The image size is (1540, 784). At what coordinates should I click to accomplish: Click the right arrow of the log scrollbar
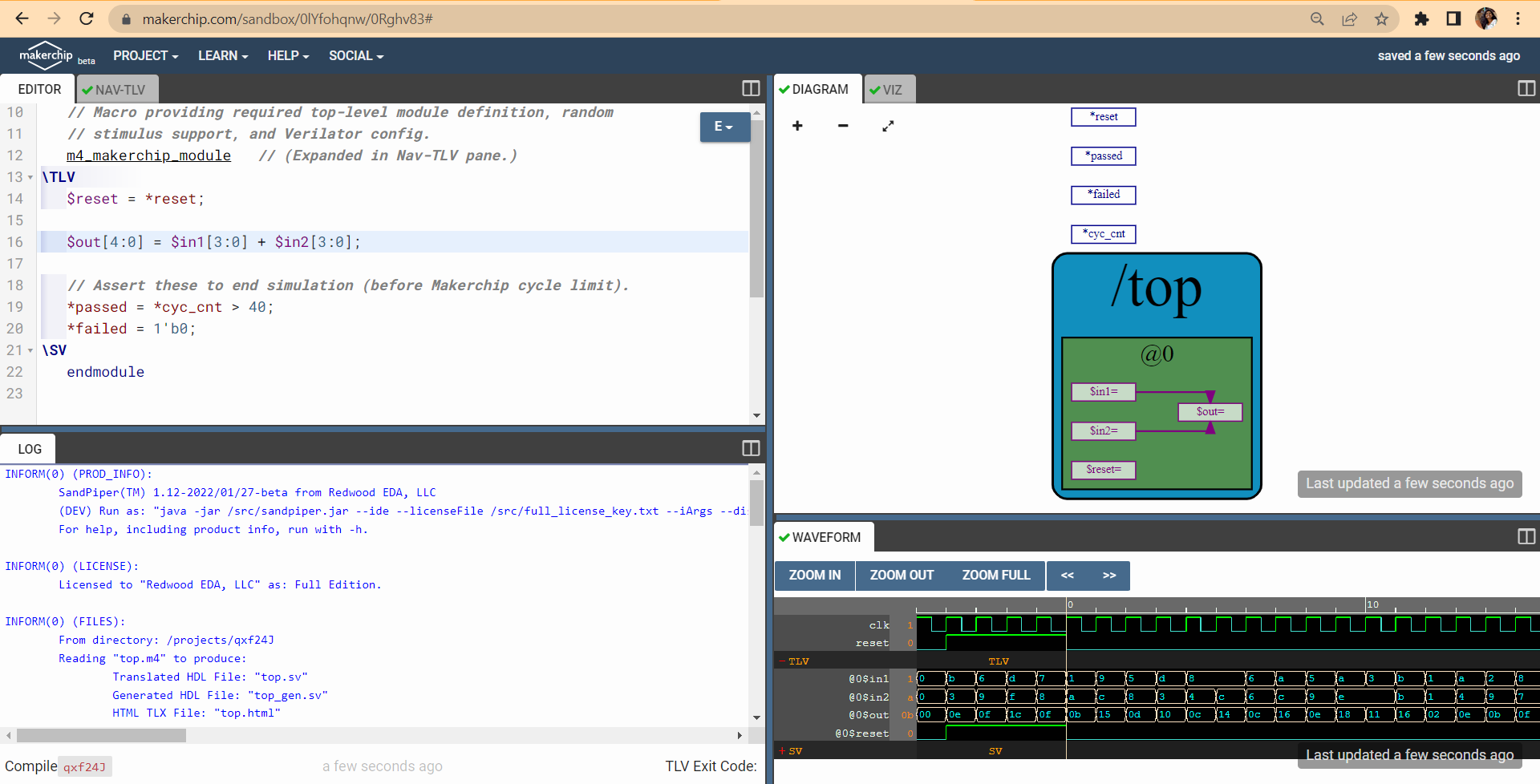740,735
